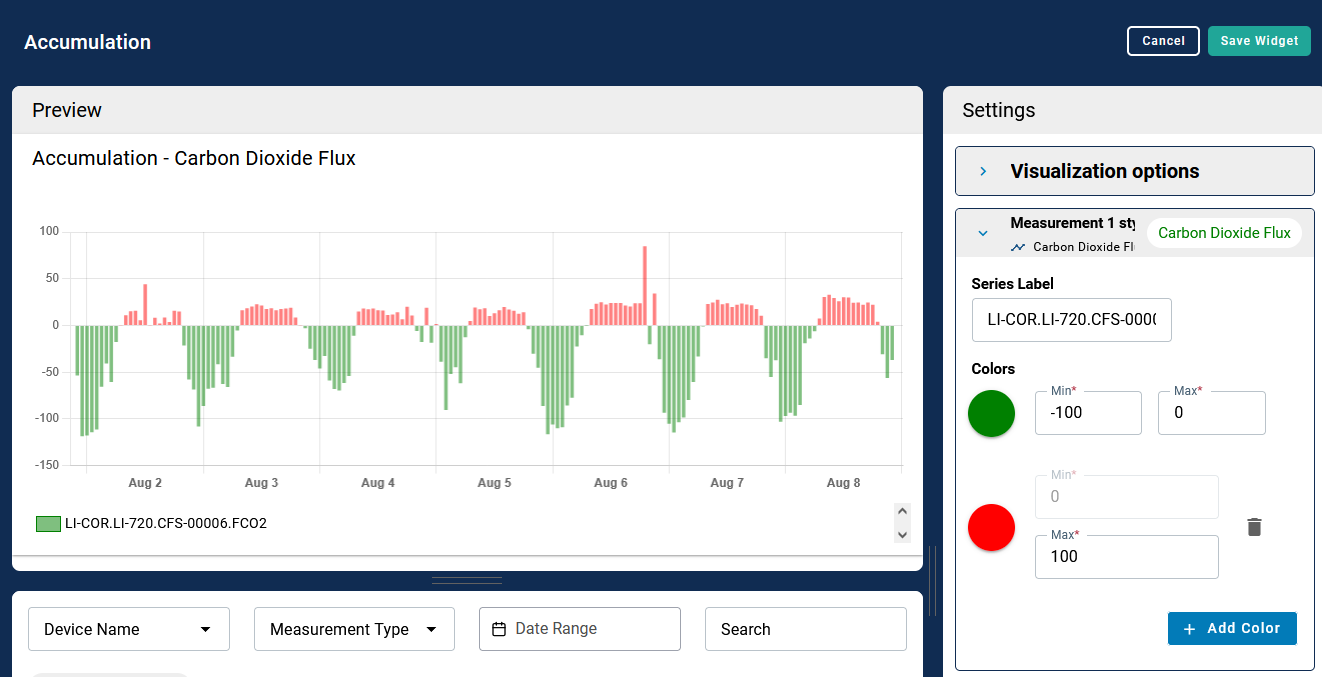
Task: Expand the Visualization options section
Action: click(x=983, y=171)
